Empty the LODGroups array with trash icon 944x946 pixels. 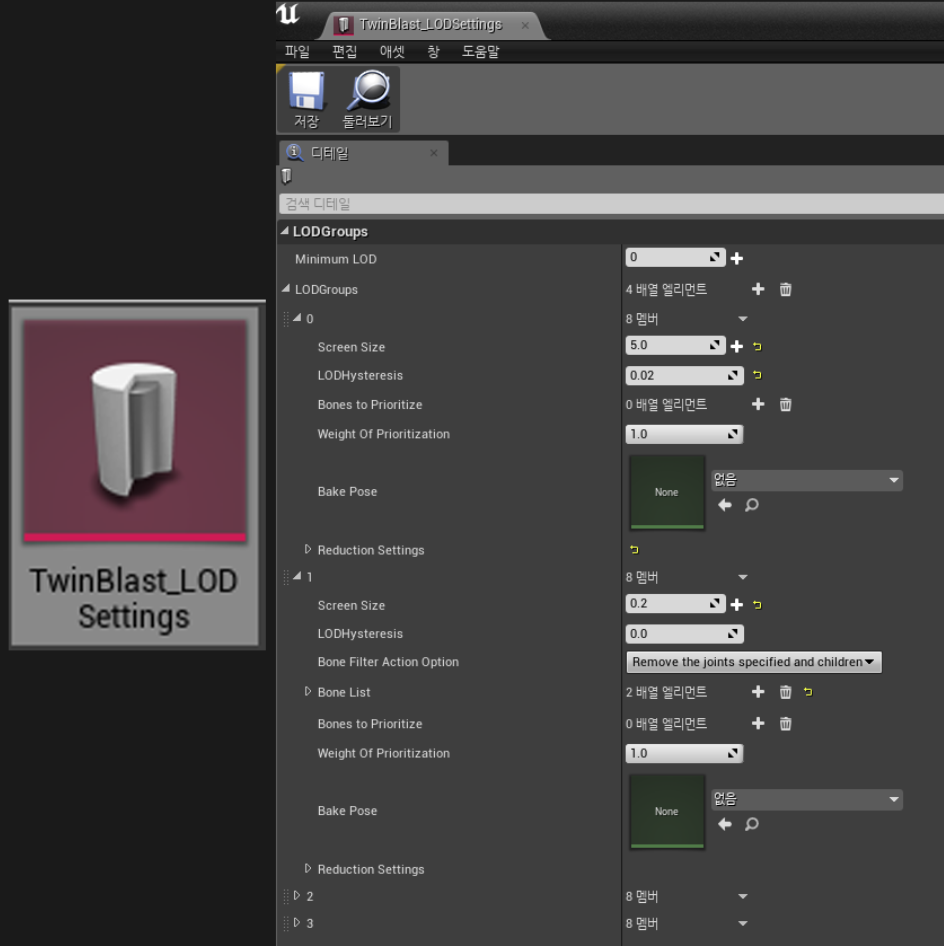[x=785, y=290]
